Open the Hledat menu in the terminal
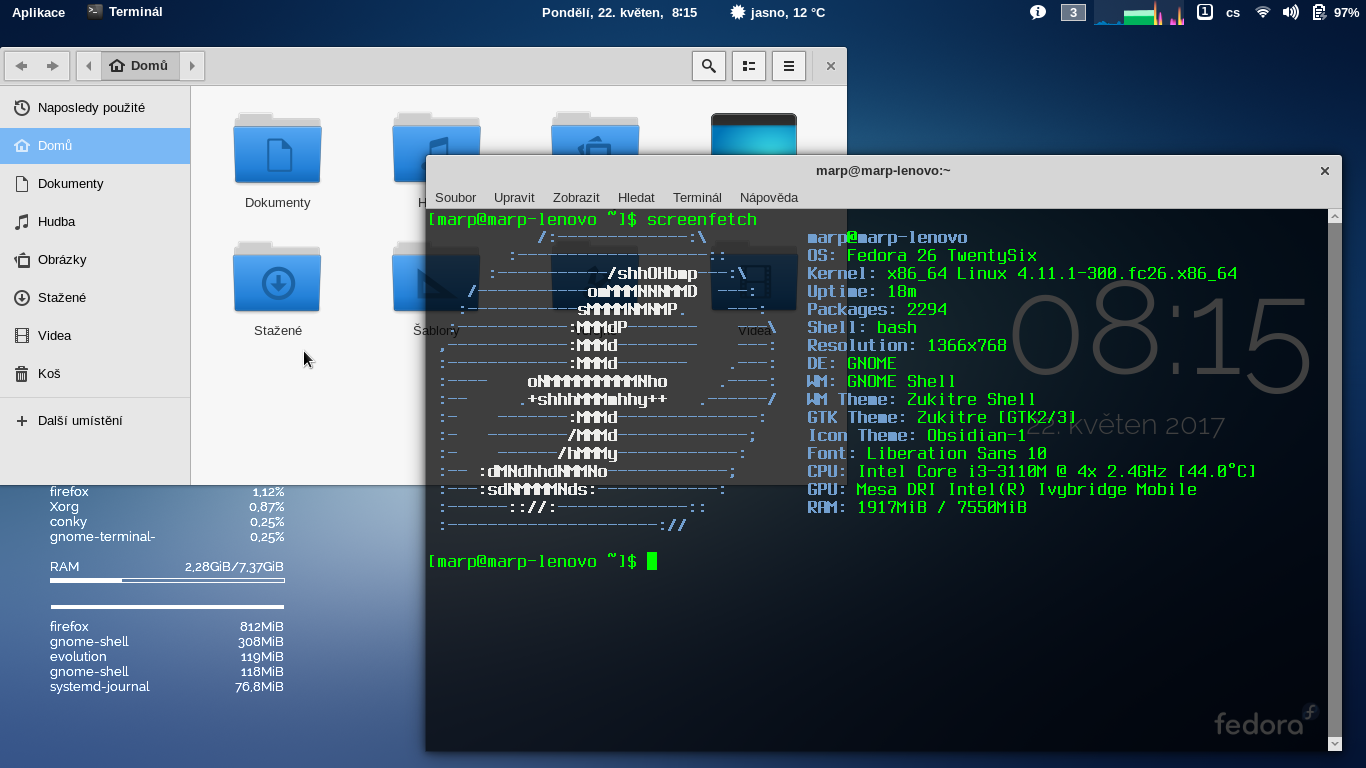The width and height of the screenshot is (1366, 768). (x=636, y=197)
